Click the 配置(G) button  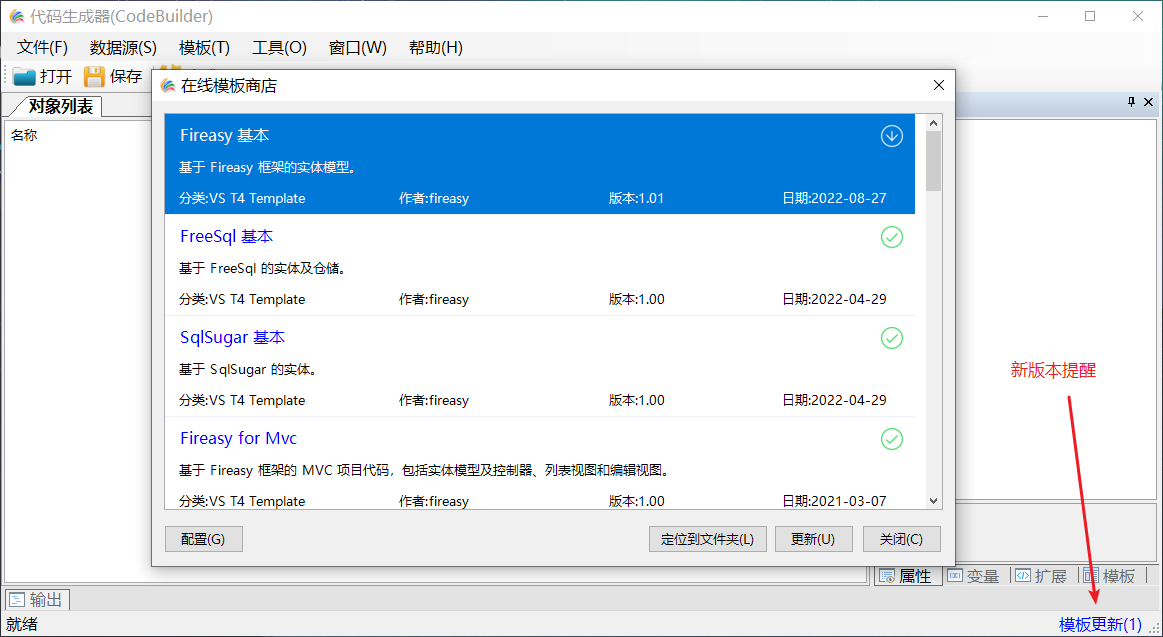[x=203, y=539]
